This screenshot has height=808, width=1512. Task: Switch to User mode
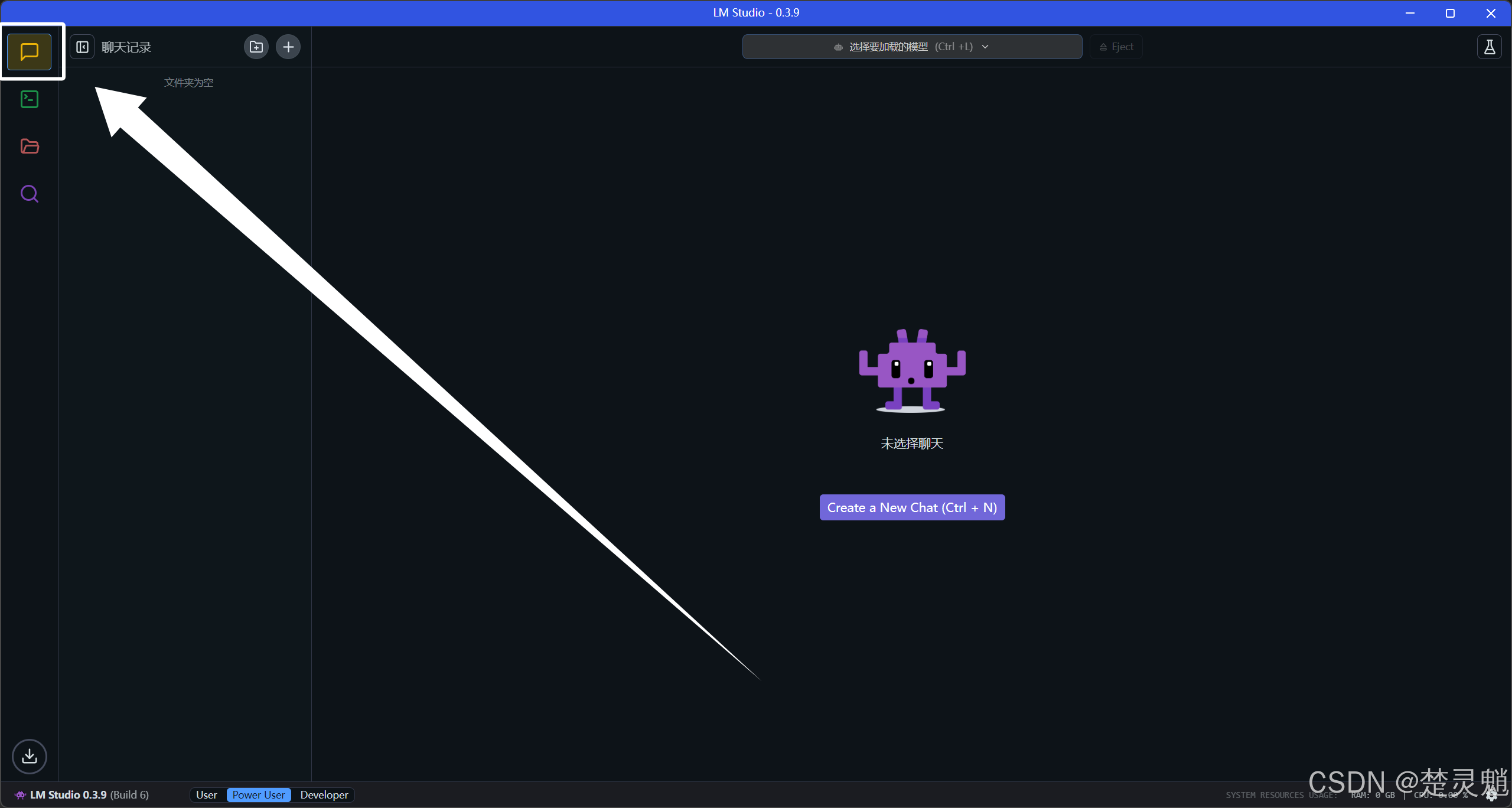point(207,795)
